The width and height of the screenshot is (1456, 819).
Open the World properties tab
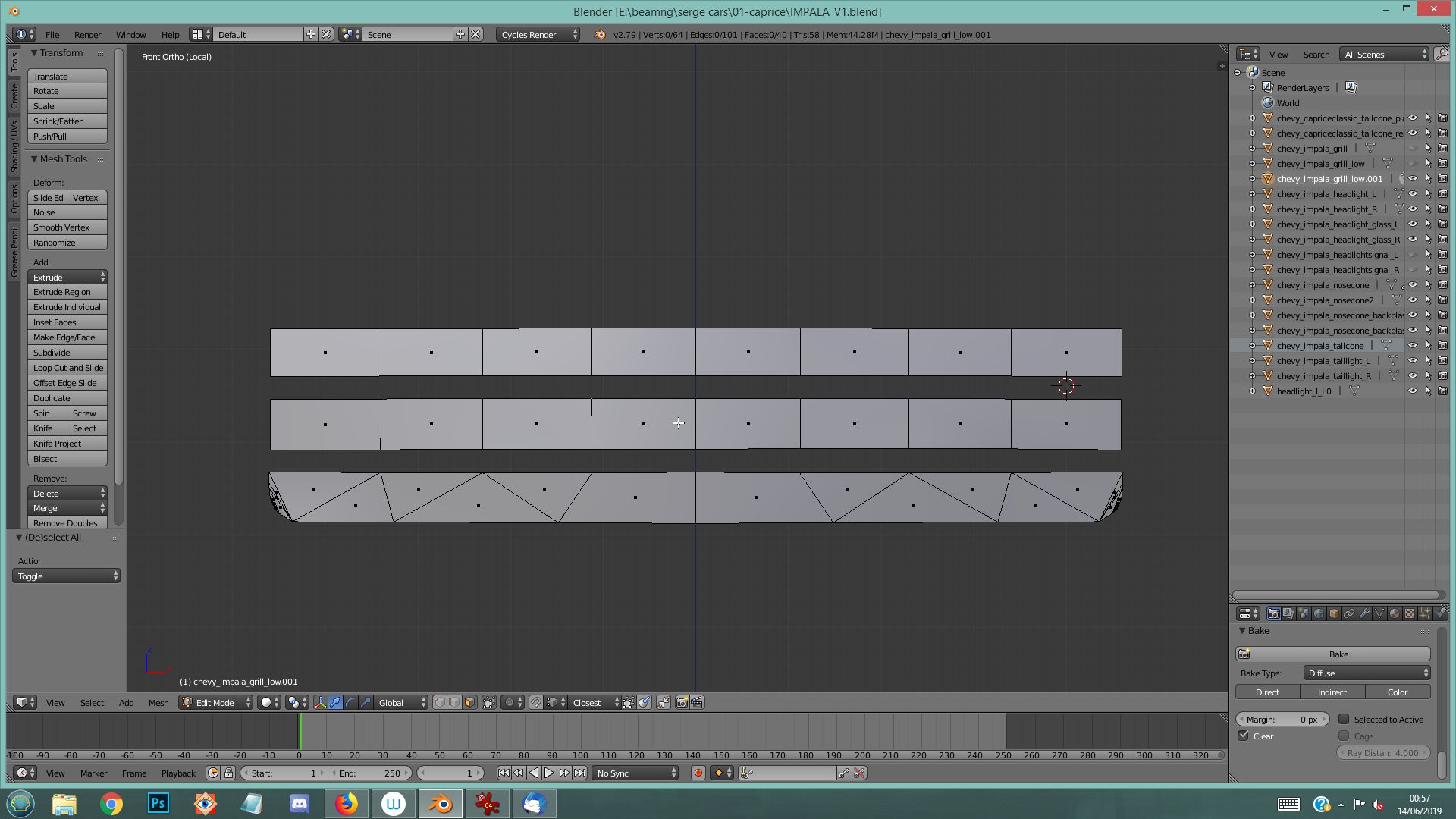(1319, 613)
